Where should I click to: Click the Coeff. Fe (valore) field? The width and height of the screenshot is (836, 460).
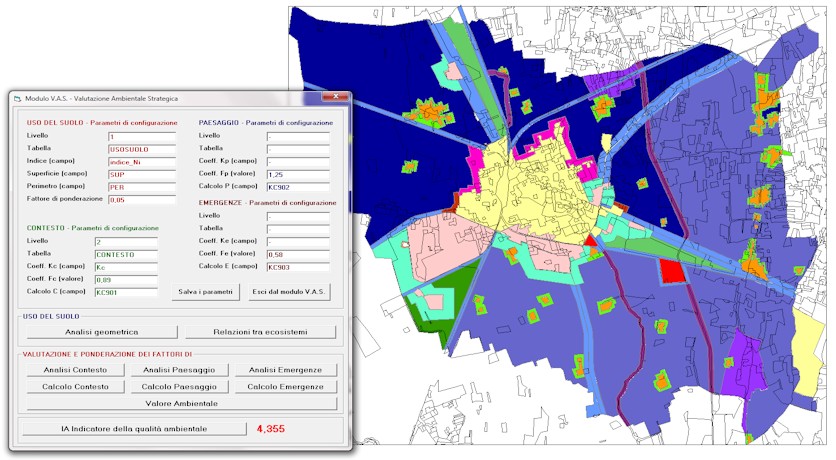click(298, 254)
